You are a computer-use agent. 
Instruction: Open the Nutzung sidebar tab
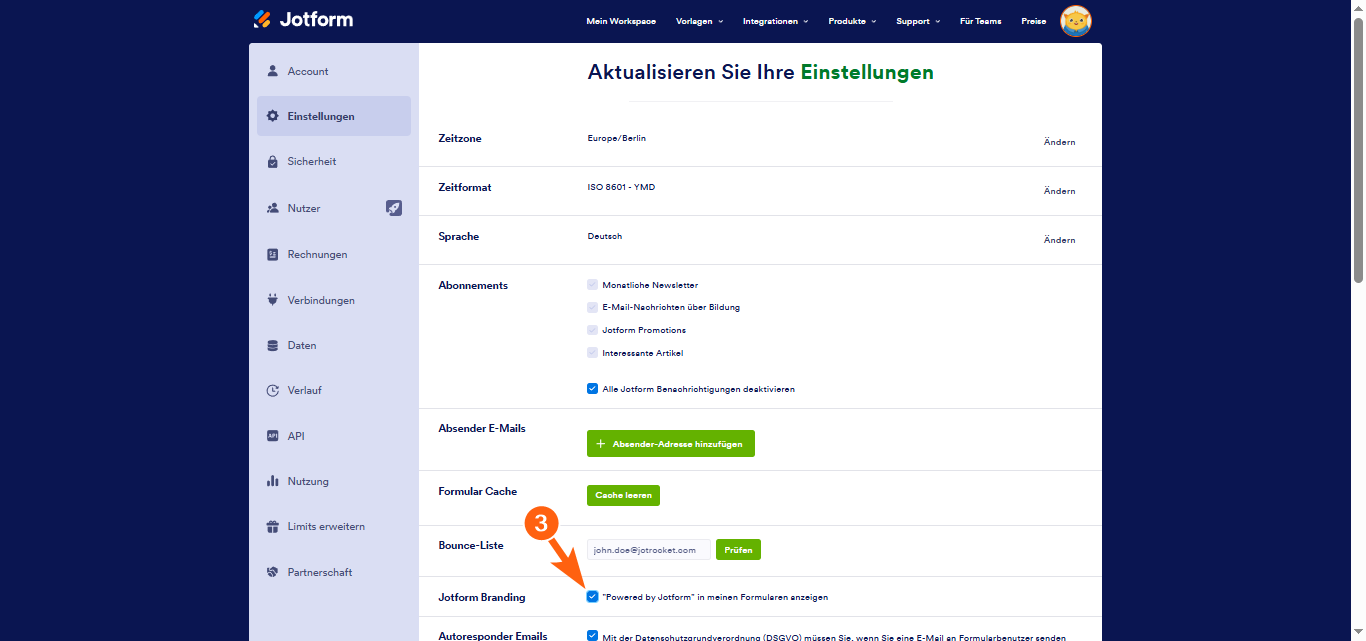[334, 481]
